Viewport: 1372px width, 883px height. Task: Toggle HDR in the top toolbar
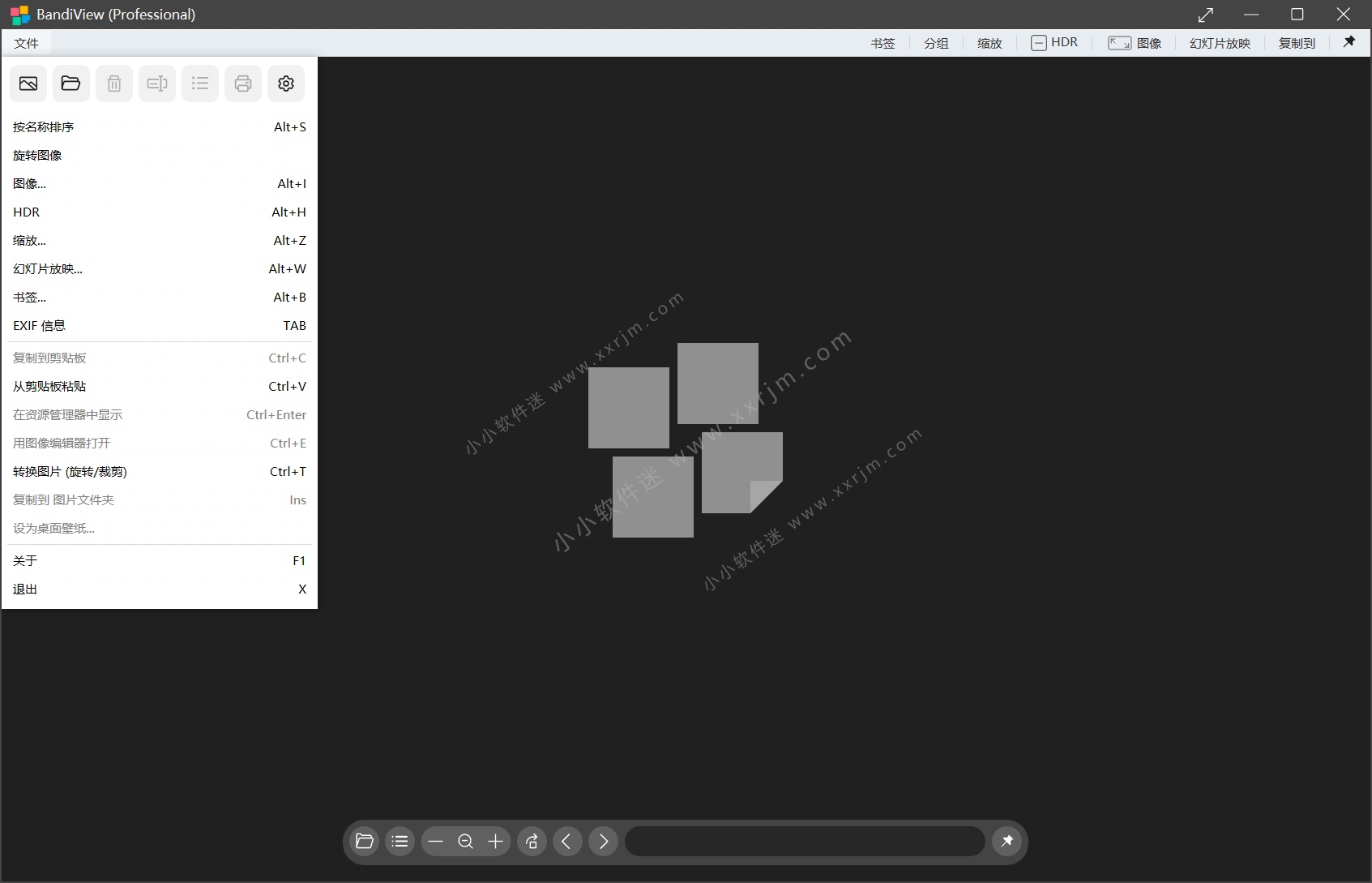[1054, 43]
